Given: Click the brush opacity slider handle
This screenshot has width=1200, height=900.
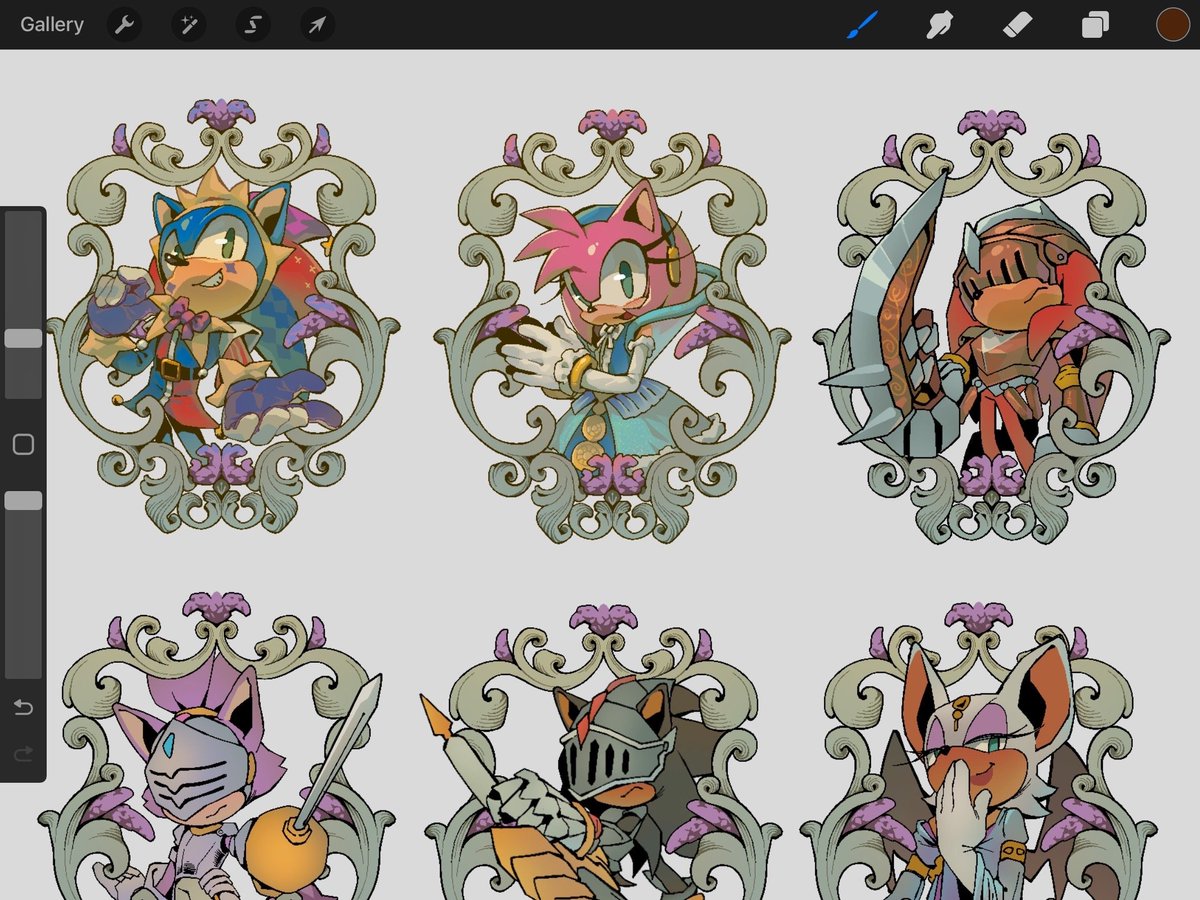Looking at the screenshot, I should tap(23, 500).
